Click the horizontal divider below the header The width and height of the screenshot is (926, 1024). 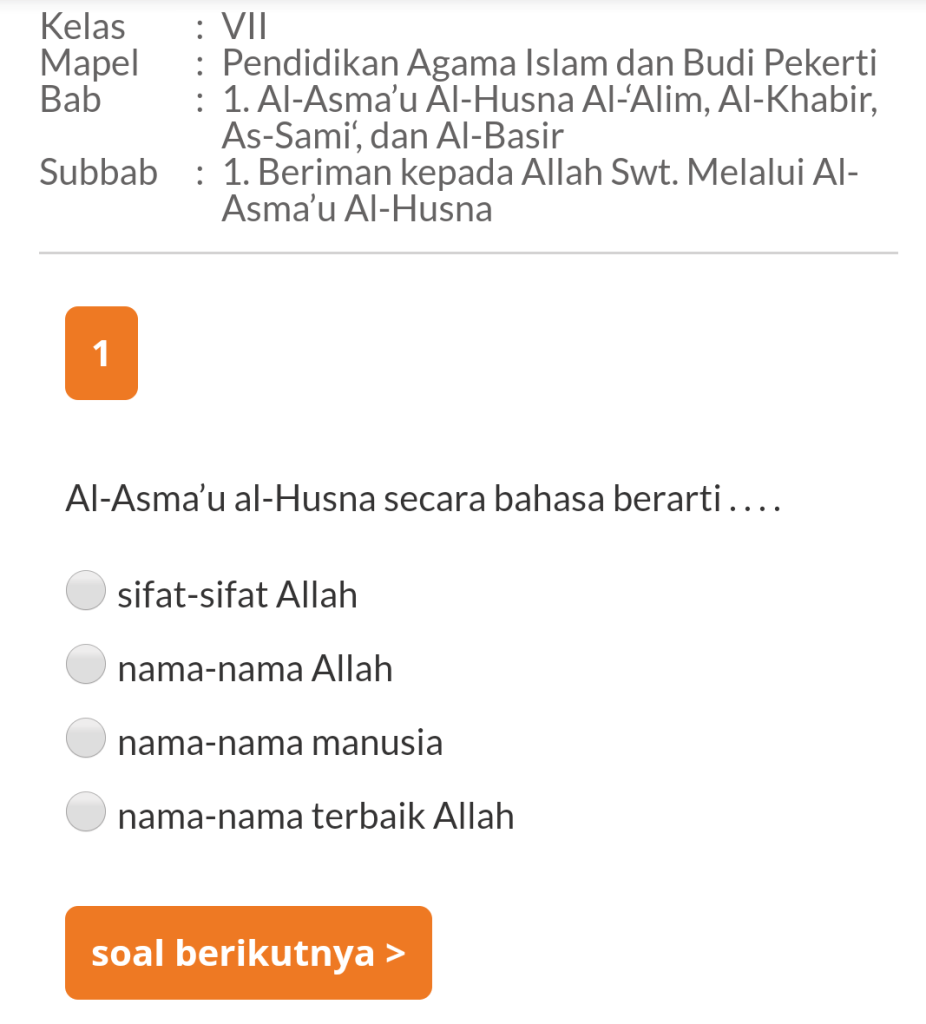tap(468, 254)
